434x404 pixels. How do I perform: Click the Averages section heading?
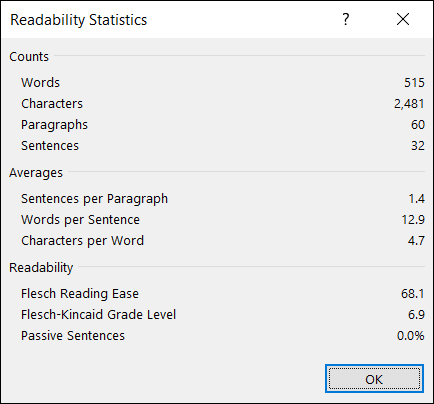coord(36,173)
